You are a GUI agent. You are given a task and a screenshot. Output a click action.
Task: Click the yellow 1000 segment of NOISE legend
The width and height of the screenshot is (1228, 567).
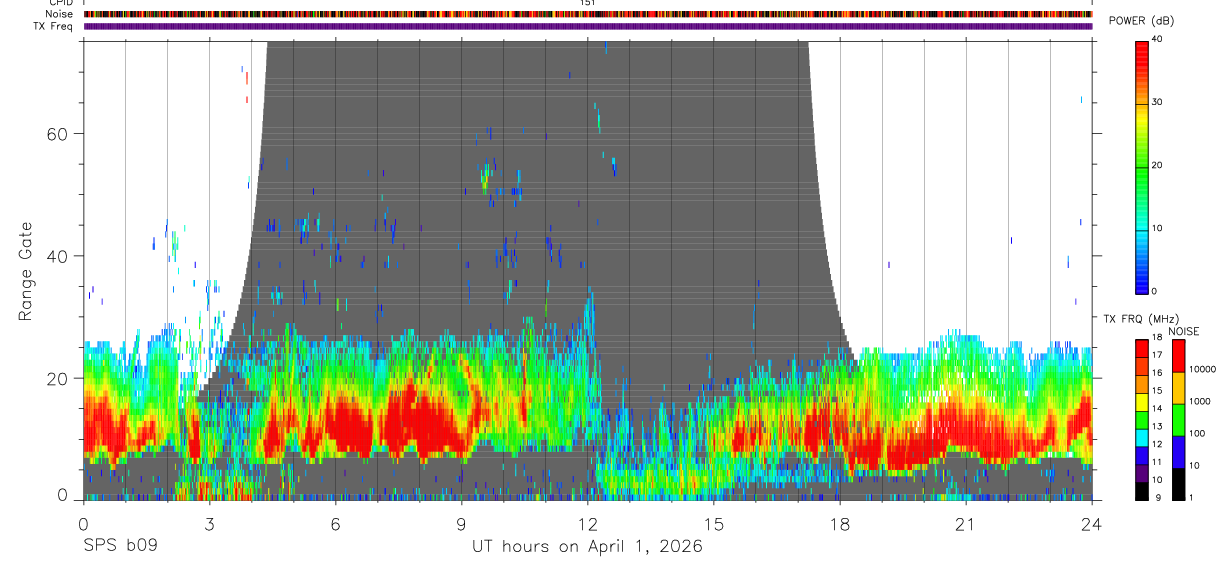coord(1178,387)
